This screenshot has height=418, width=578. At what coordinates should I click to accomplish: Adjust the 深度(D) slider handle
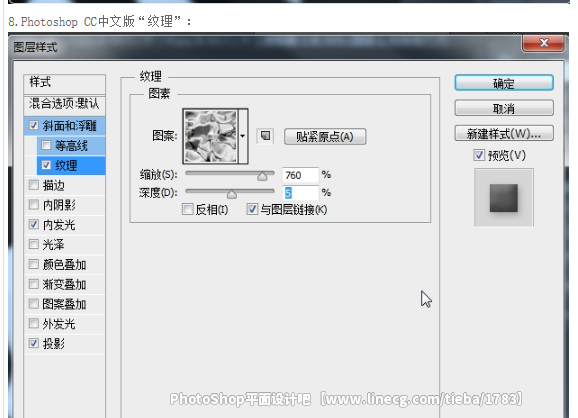pyautogui.click(x=231, y=194)
